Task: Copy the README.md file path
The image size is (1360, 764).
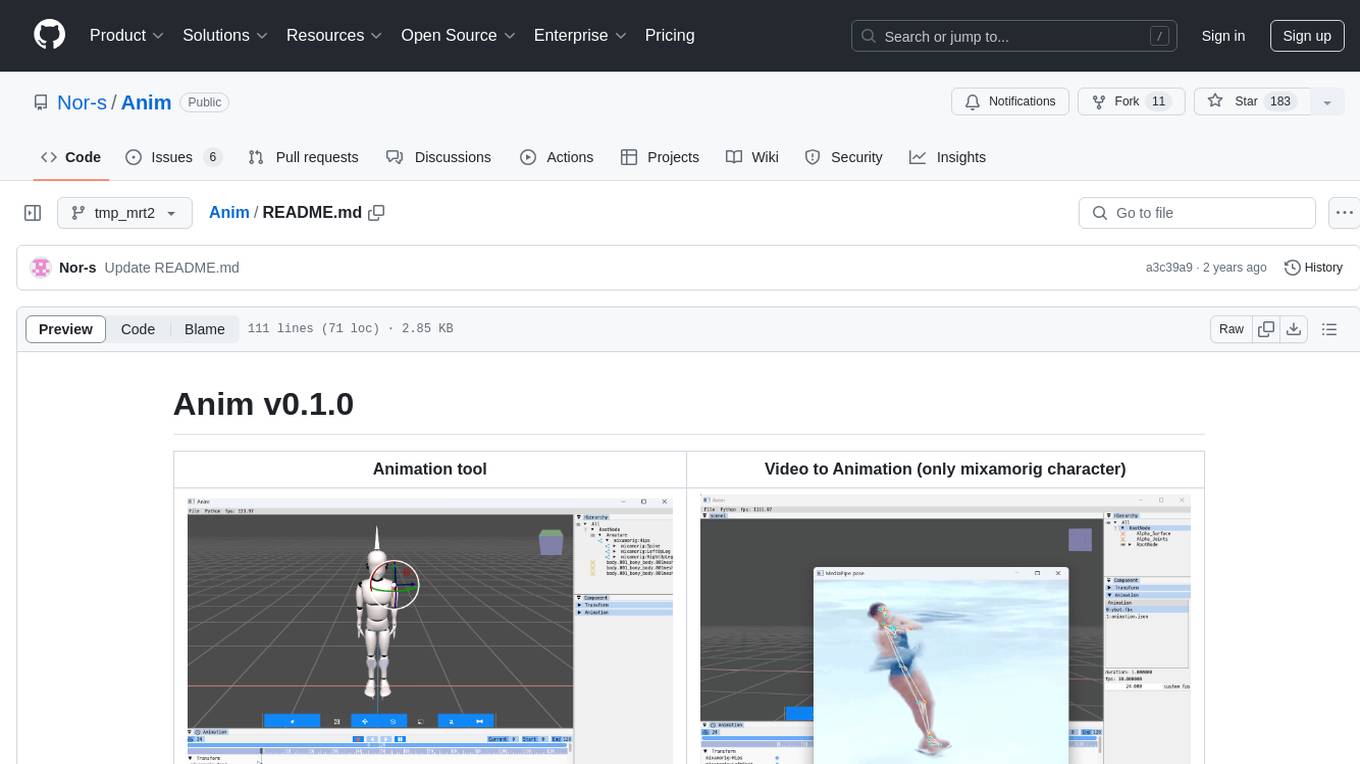Action: click(377, 212)
